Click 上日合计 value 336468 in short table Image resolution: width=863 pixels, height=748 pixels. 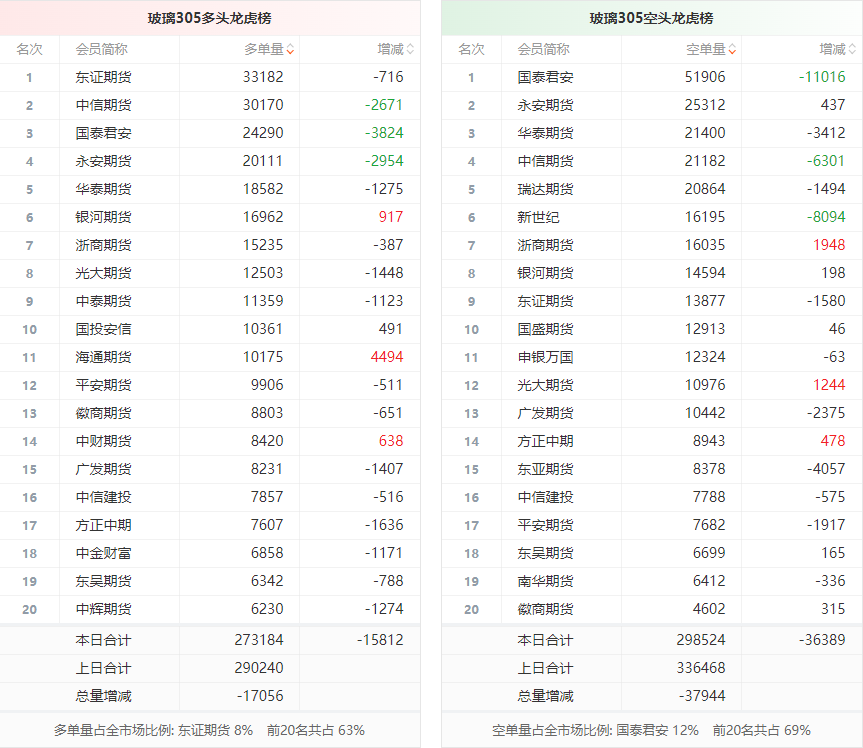(x=701, y=668)
